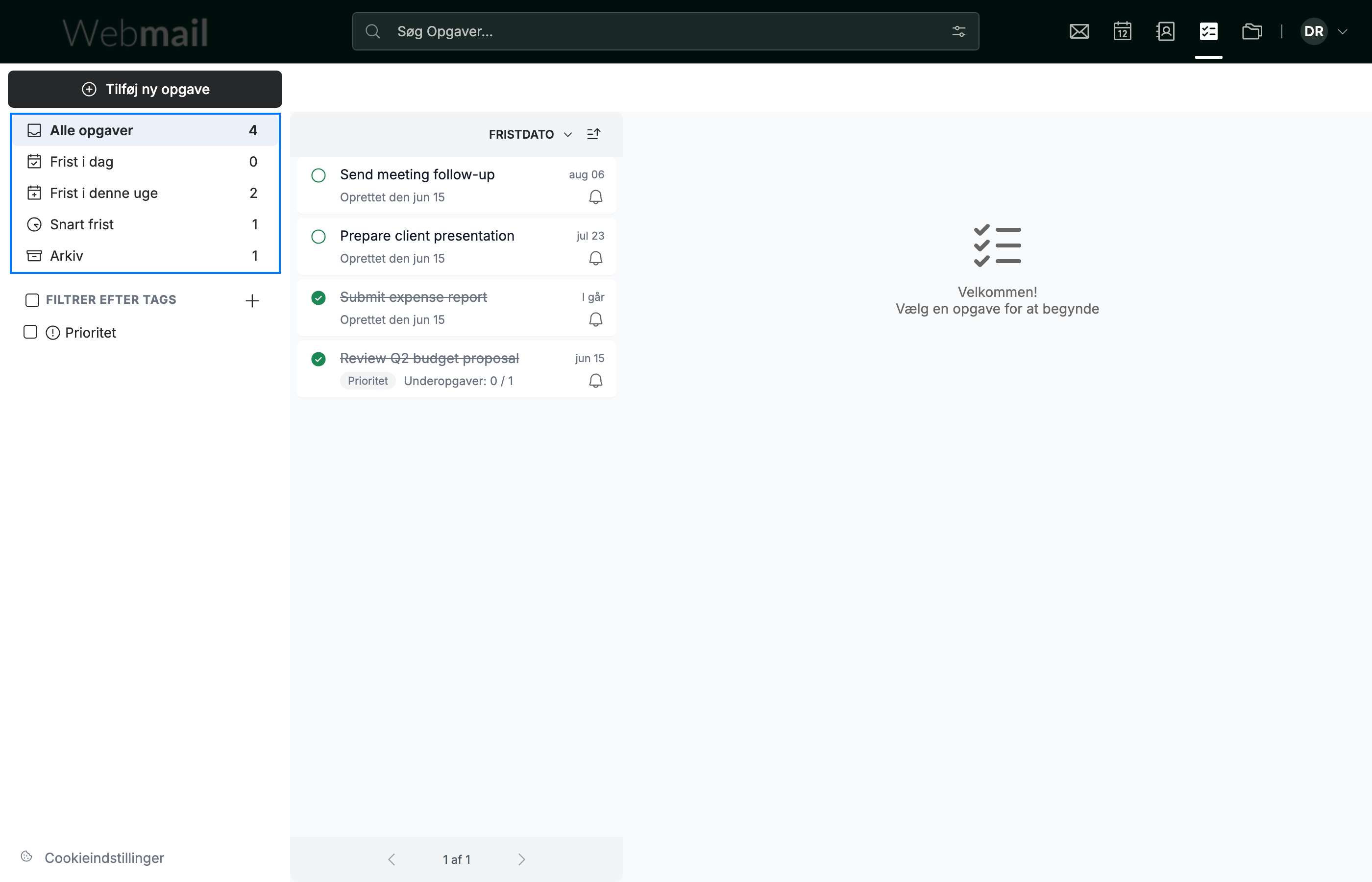Viewport: 1372px width, 882px height.
Task: Toggle Filtrer efter tags checkbox
Action: (x=32, y=300)
